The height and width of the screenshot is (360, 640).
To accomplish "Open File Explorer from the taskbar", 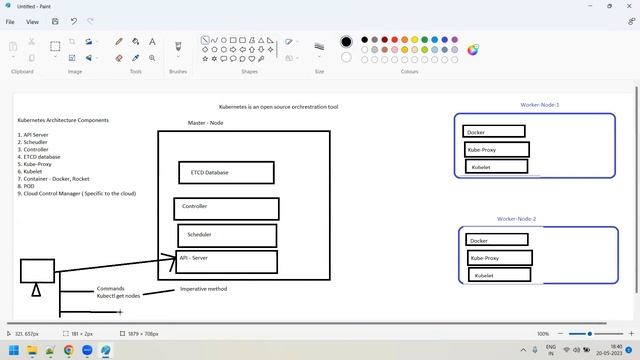I will click(32, 350).
